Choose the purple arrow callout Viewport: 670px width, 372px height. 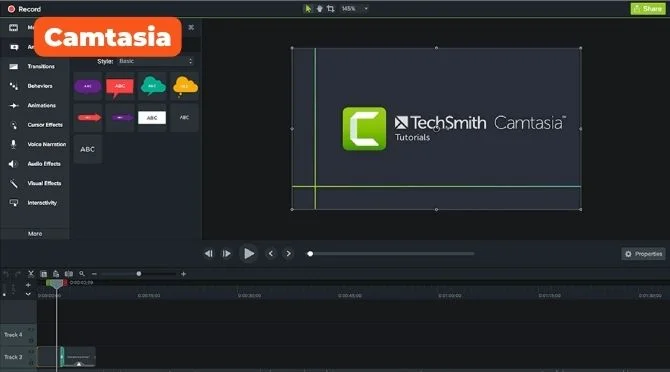(121, 117)
